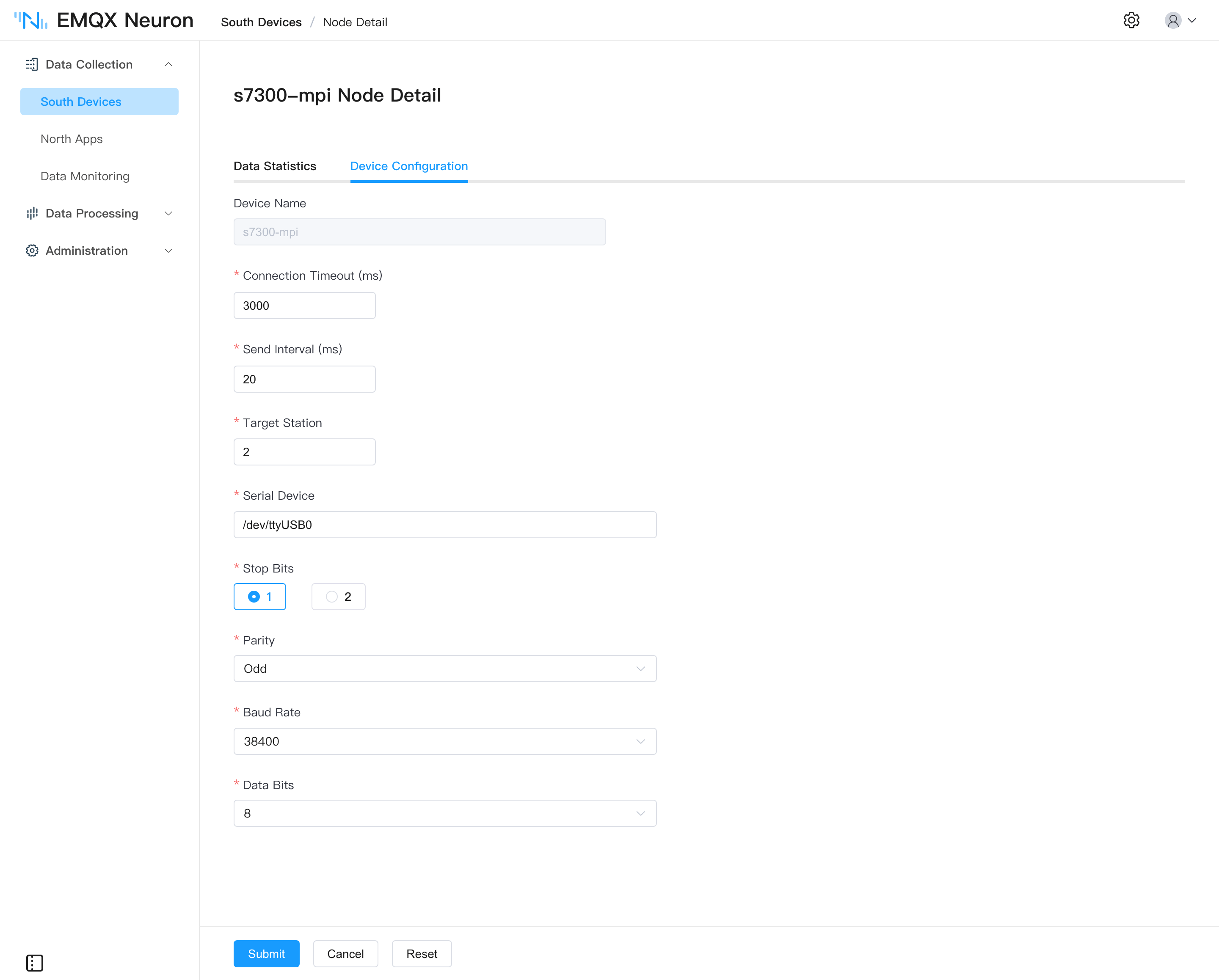
Task: Click the South Devices breadcrumb link
Action: click(261, 22)
